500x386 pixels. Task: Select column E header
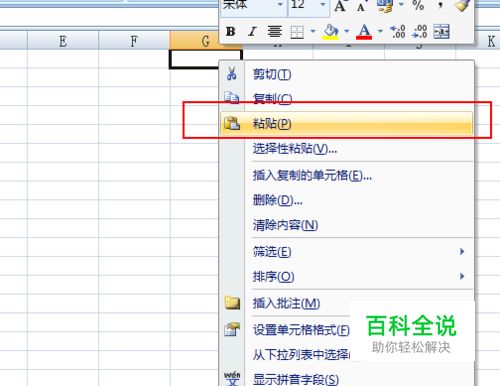pos(63,41)
